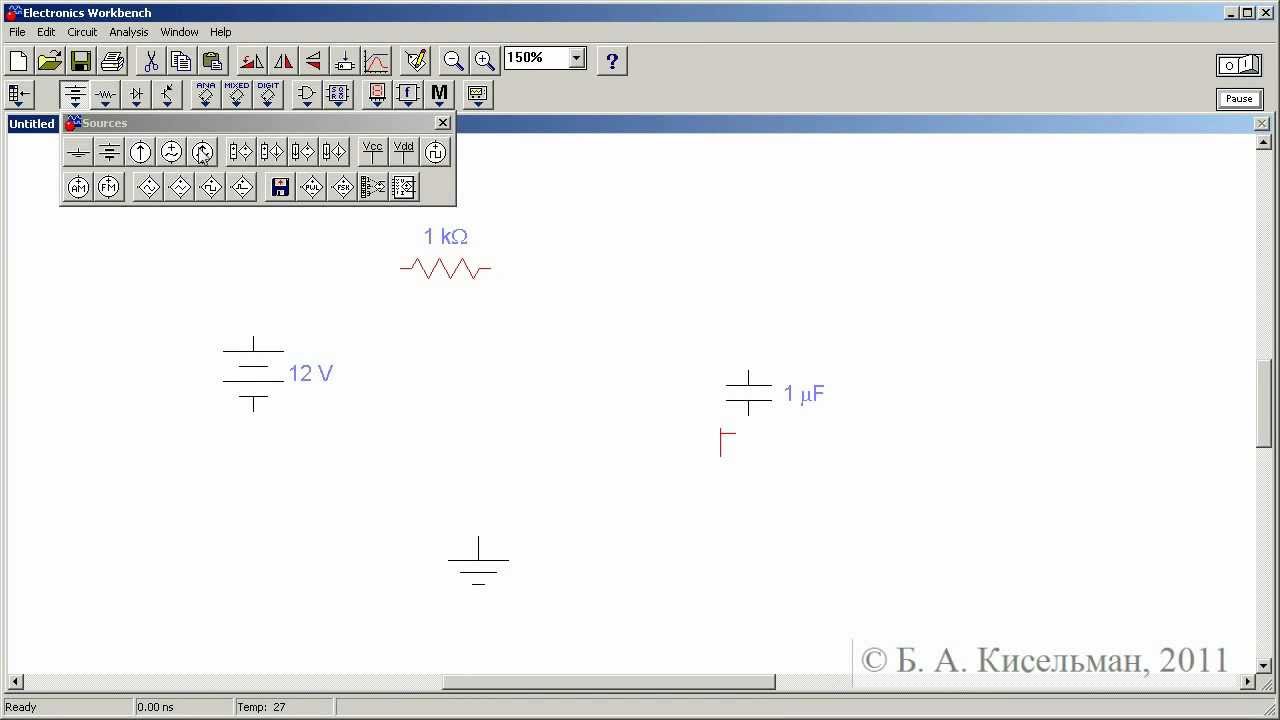Select the 12 V battery on the canvas

coord(253,374)
